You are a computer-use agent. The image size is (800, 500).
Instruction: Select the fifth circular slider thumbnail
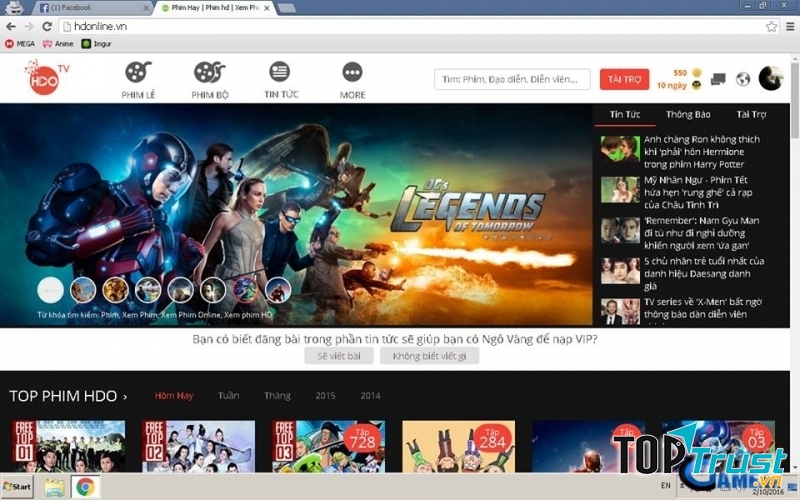[x=181, y=290]
